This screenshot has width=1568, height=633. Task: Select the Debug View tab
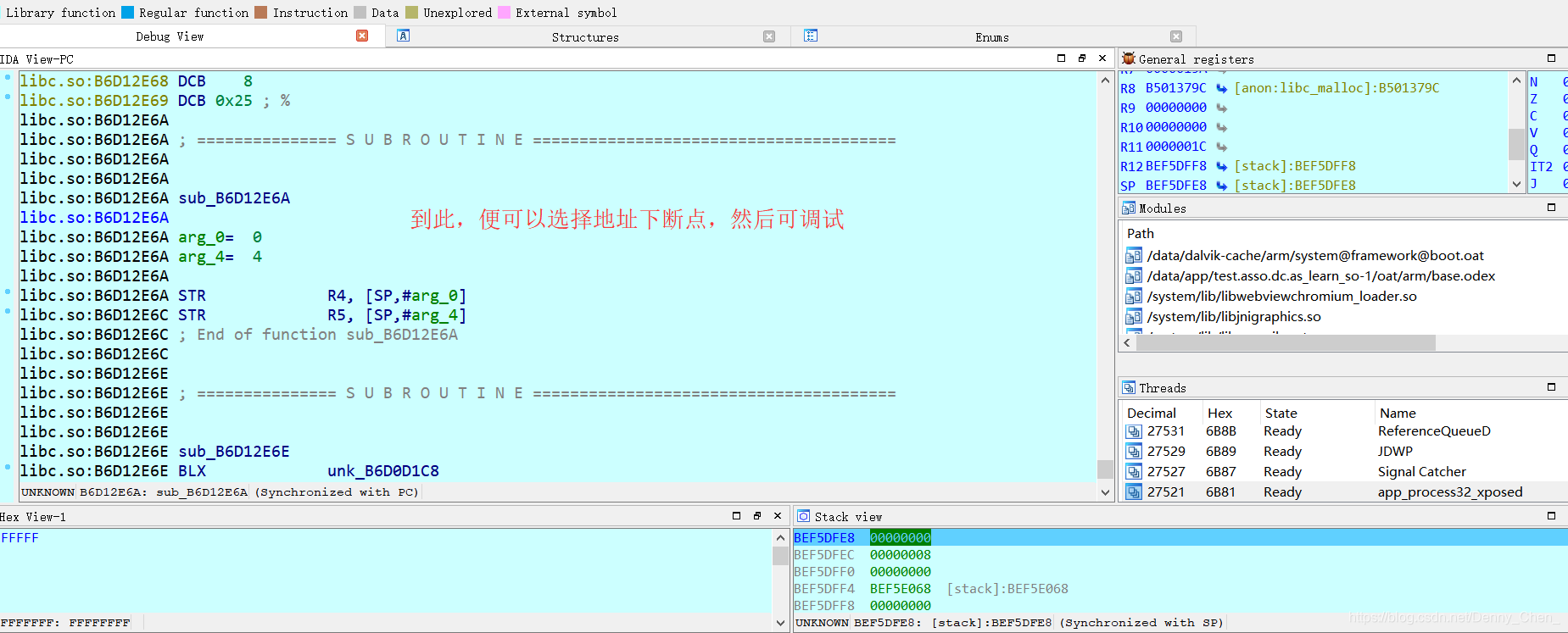[170, 36]
